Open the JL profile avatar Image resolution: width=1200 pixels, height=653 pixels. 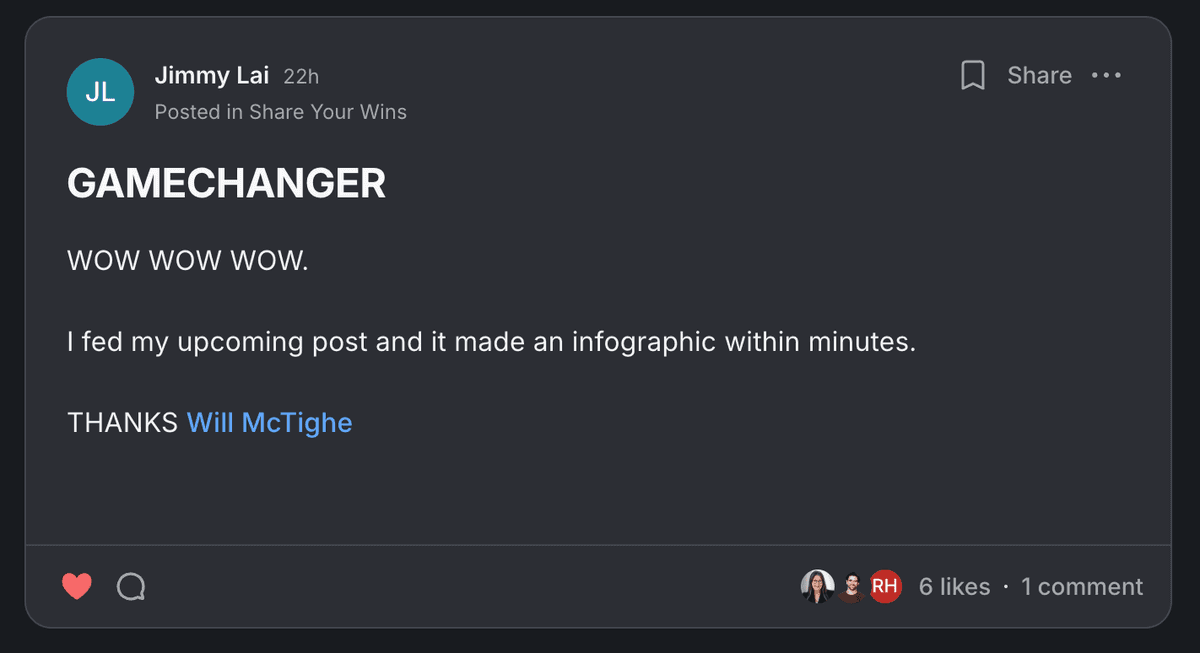click(x=100, y=92)
